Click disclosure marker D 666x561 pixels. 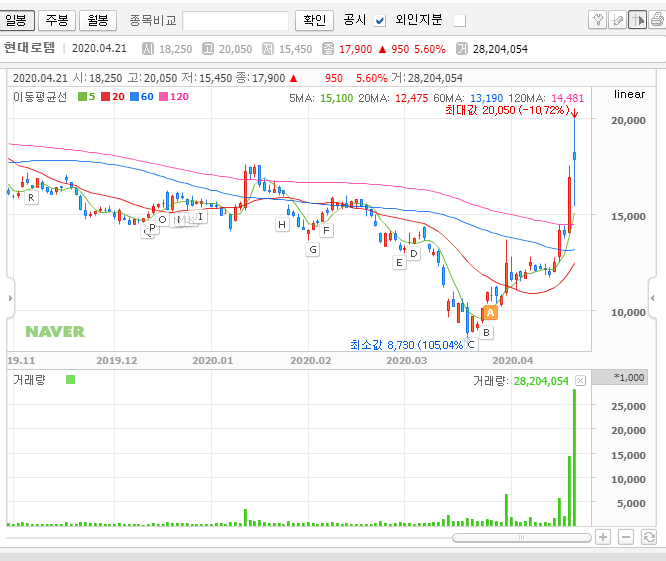tap(414, 254)
